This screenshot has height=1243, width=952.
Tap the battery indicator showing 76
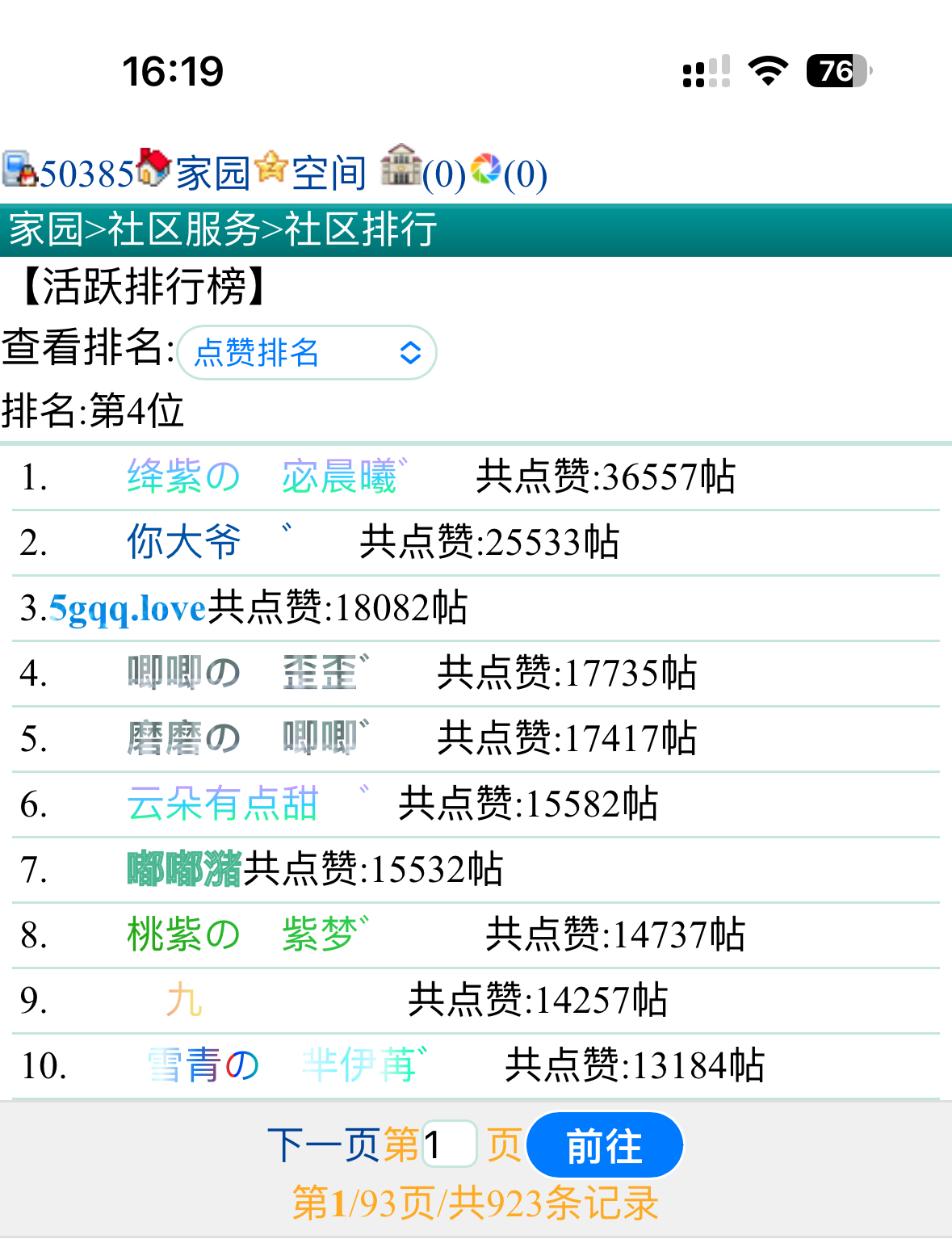(839, 71)
